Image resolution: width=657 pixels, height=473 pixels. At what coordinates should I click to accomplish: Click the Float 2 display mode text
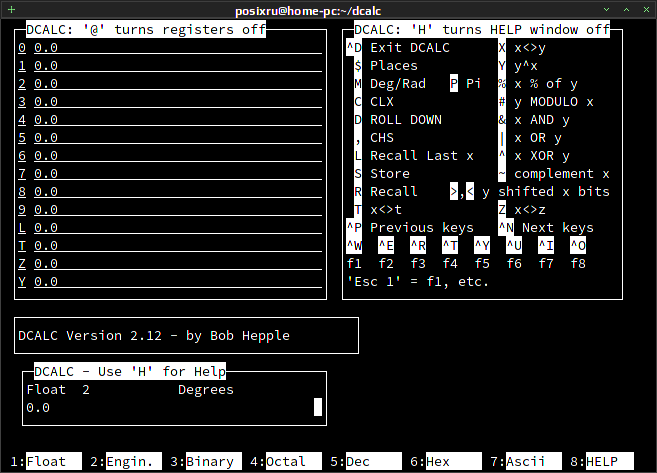click(x=58, y=390)
